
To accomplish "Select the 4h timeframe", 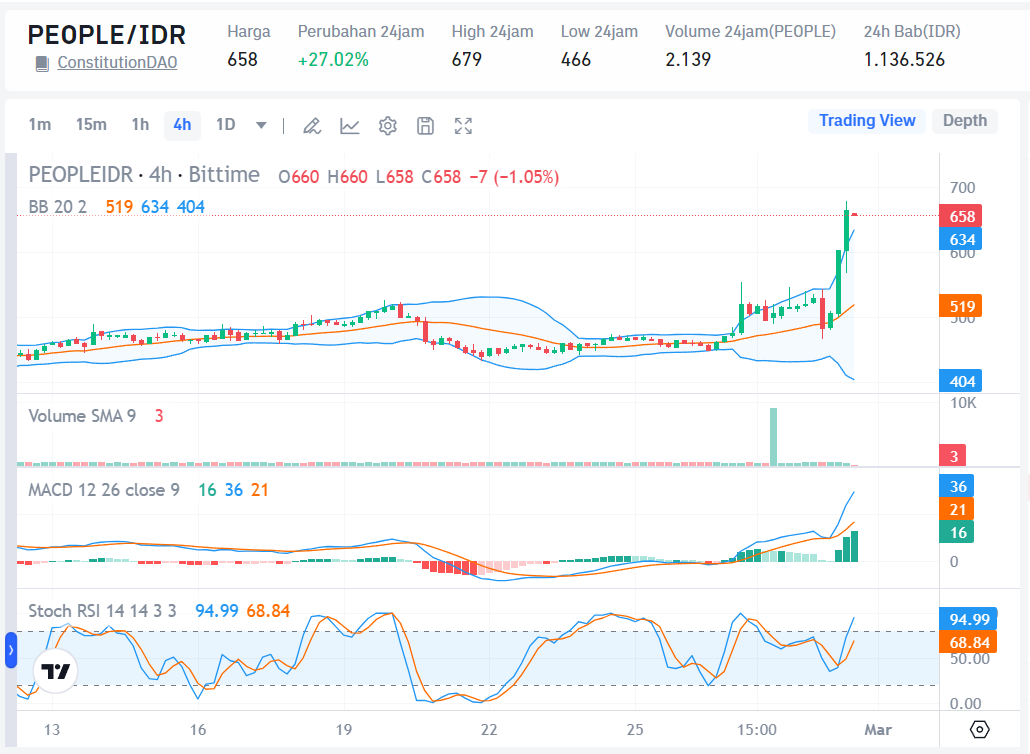I will click(x=182, y=125).
